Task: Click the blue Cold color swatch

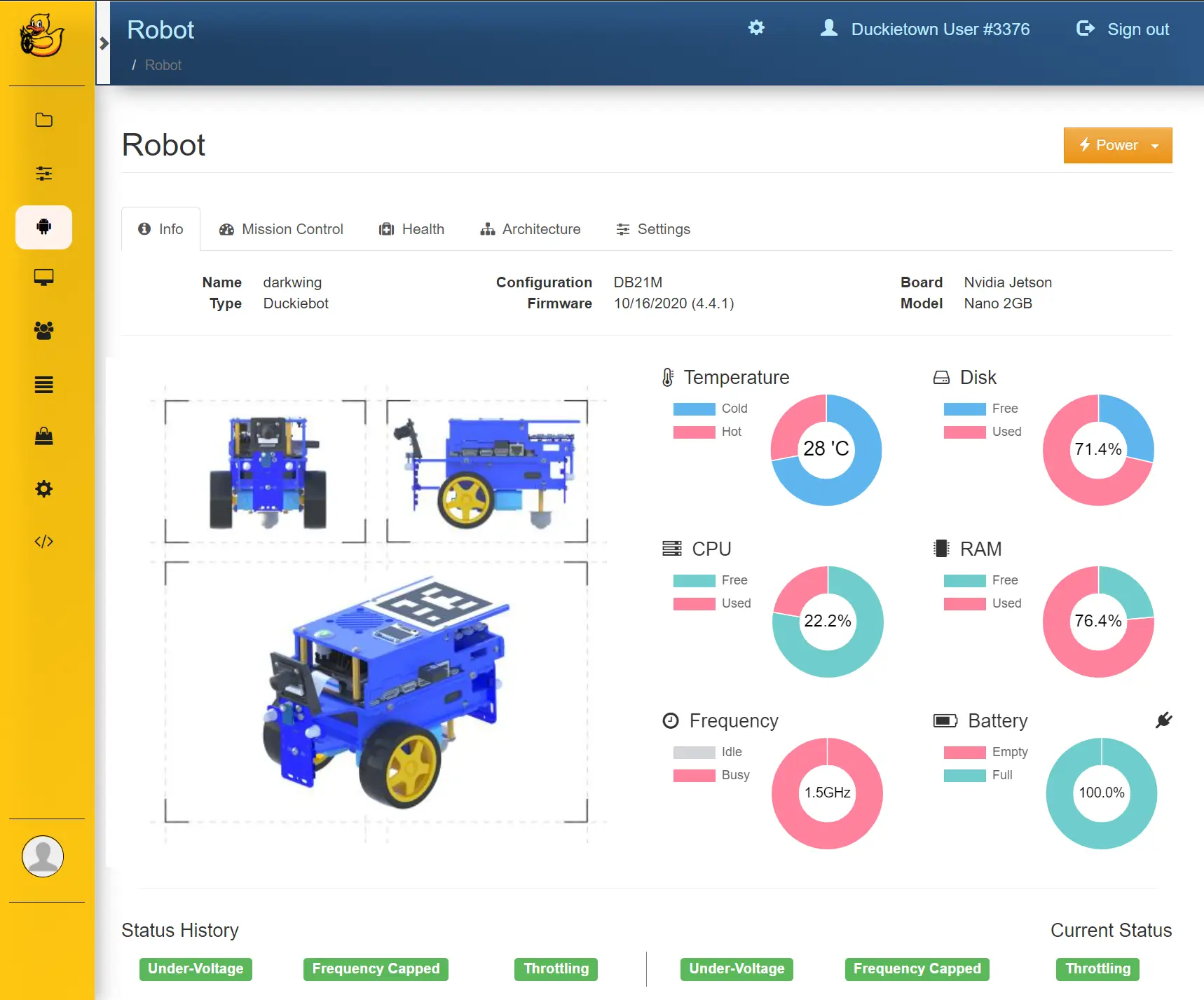Action: [x=693, y=409]
